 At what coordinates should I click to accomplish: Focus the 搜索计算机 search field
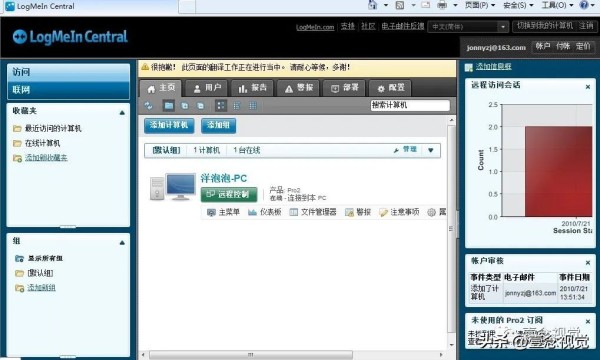coord(410,106)
